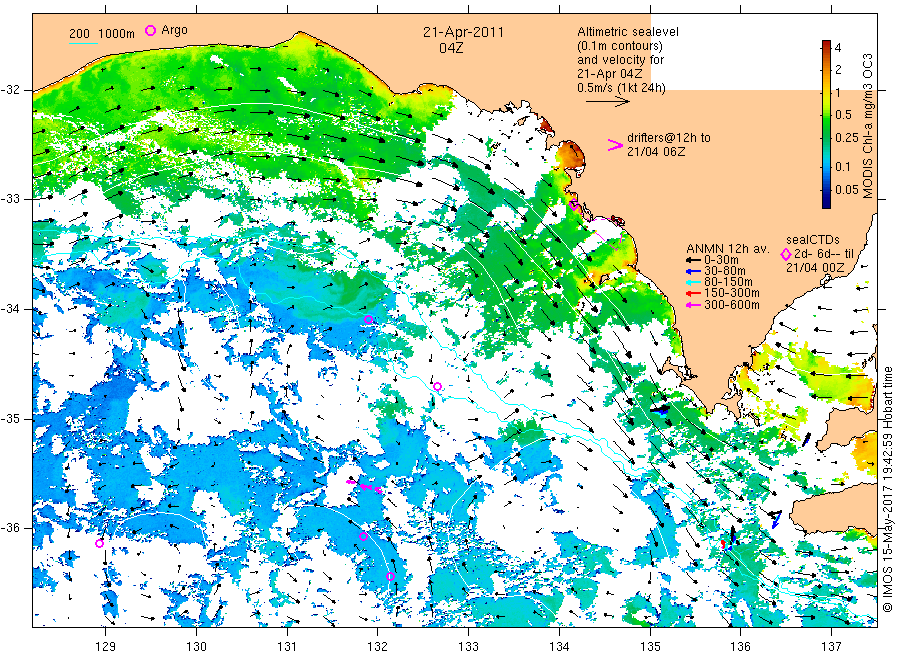Screen dimensions: 900x660
Task: Click the magenta Argo circle in the legend
Action: 150,30
